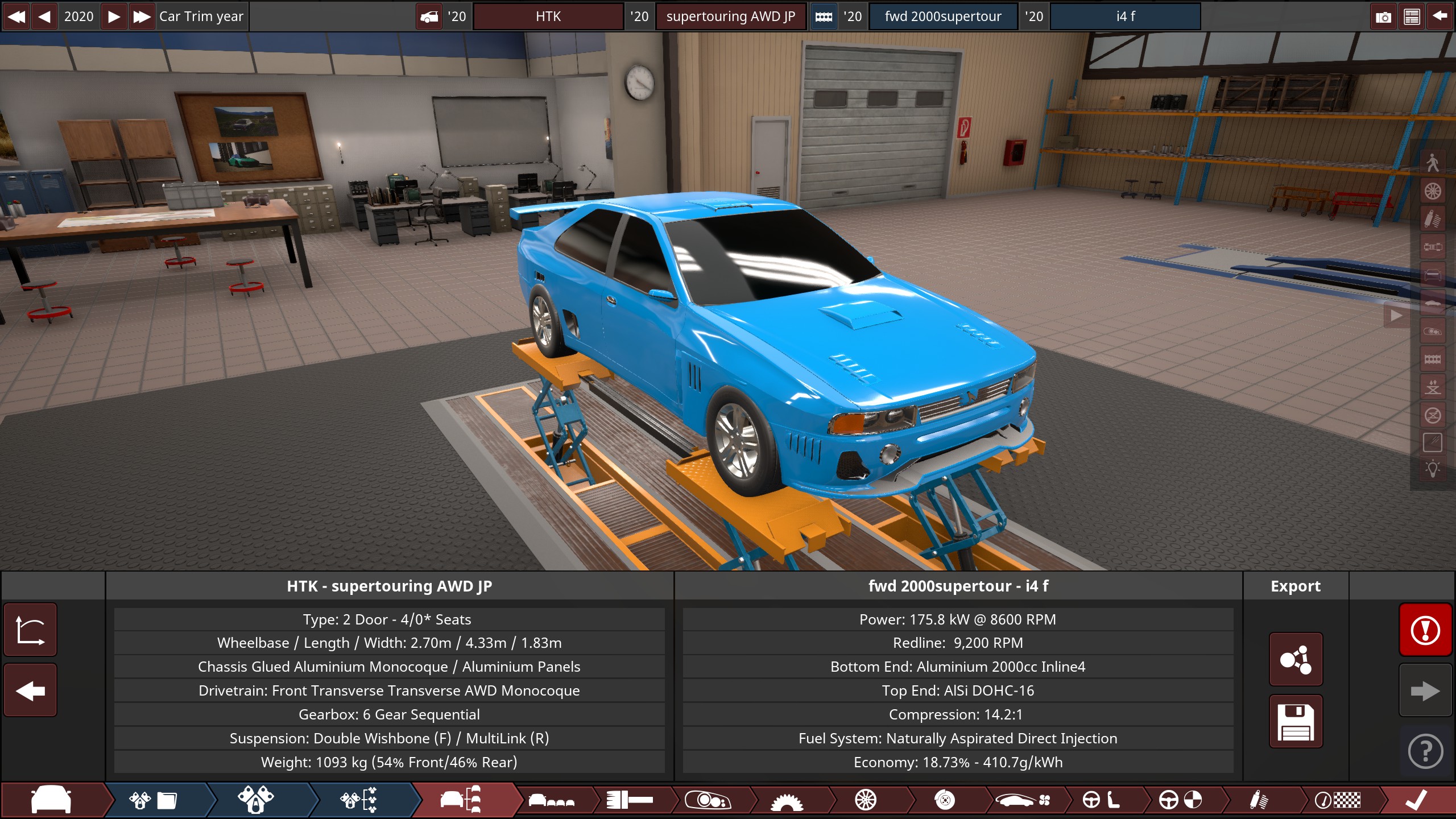
Task: Decrease trim year by one step
Action: click(44, 16)
